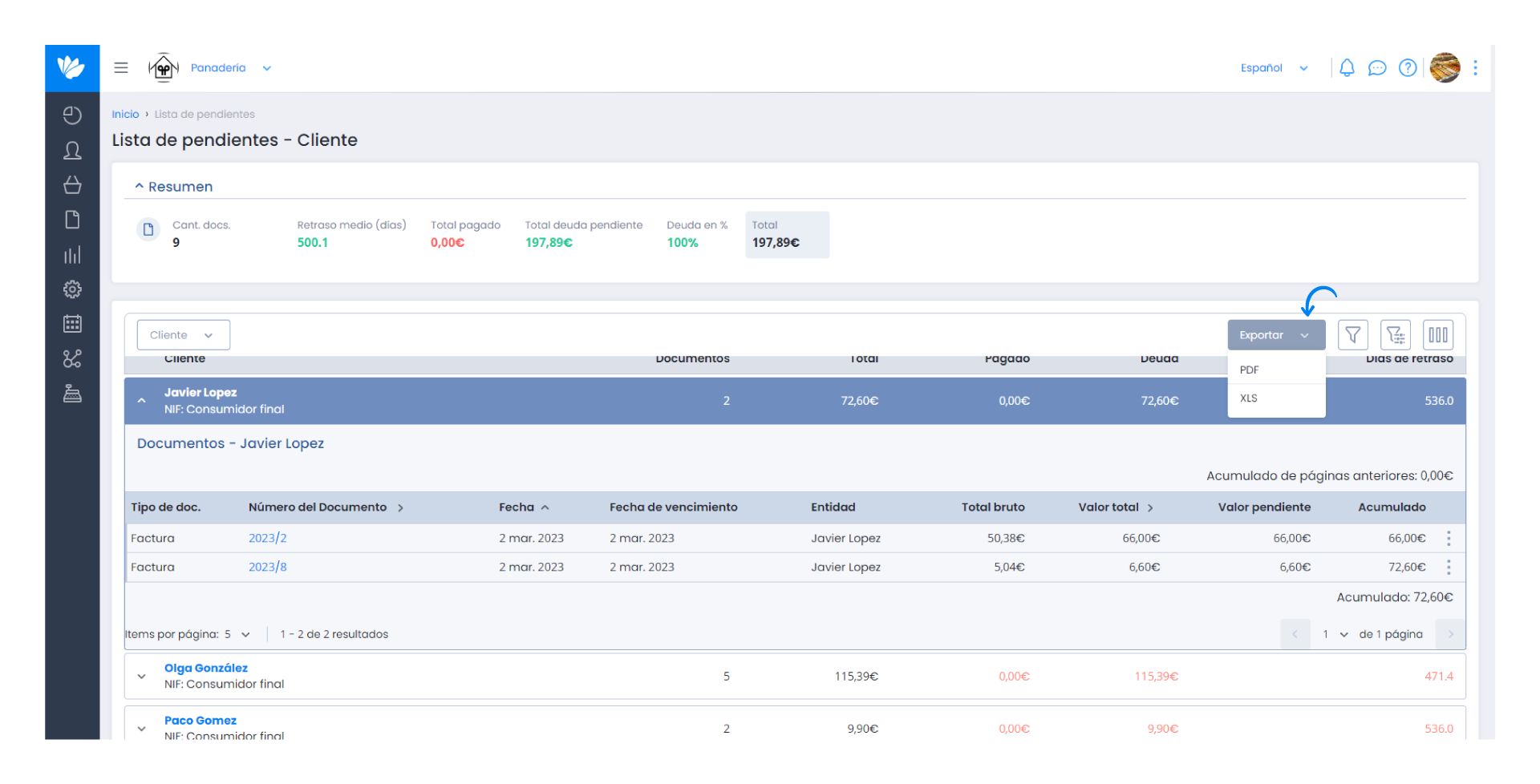Go to next page arrow
The height and width of the screenshot is (784, 1540).
(1450, 634)
